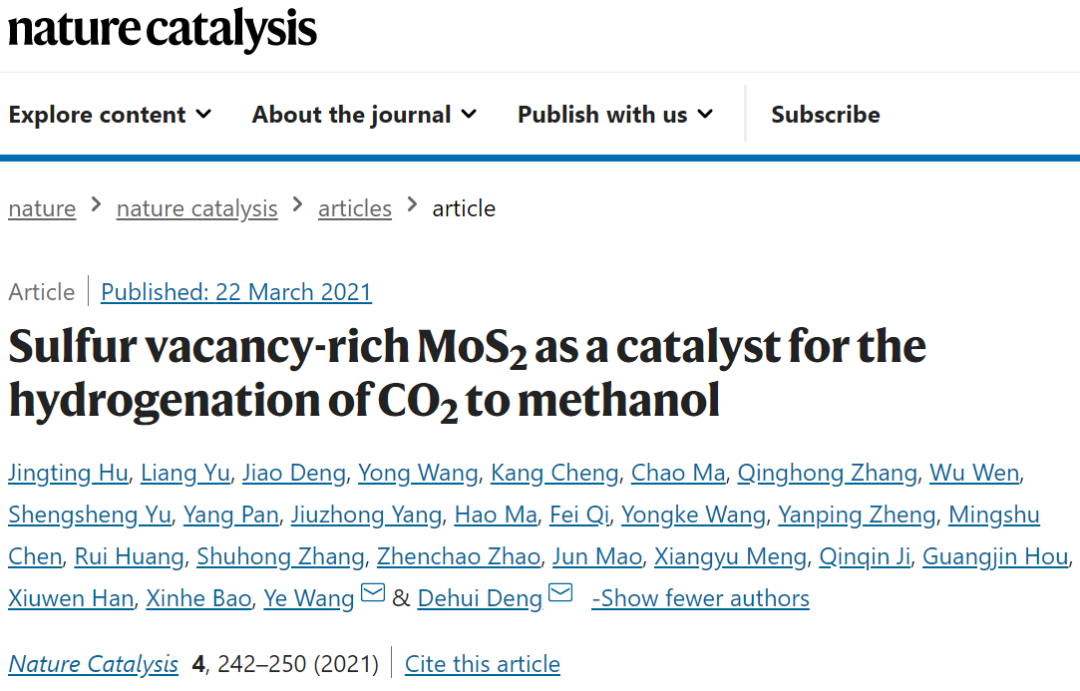The height and width of the screenshot is (691, 1080).
Task: Click author Dehui Deng name
Action: pos(480,598)
